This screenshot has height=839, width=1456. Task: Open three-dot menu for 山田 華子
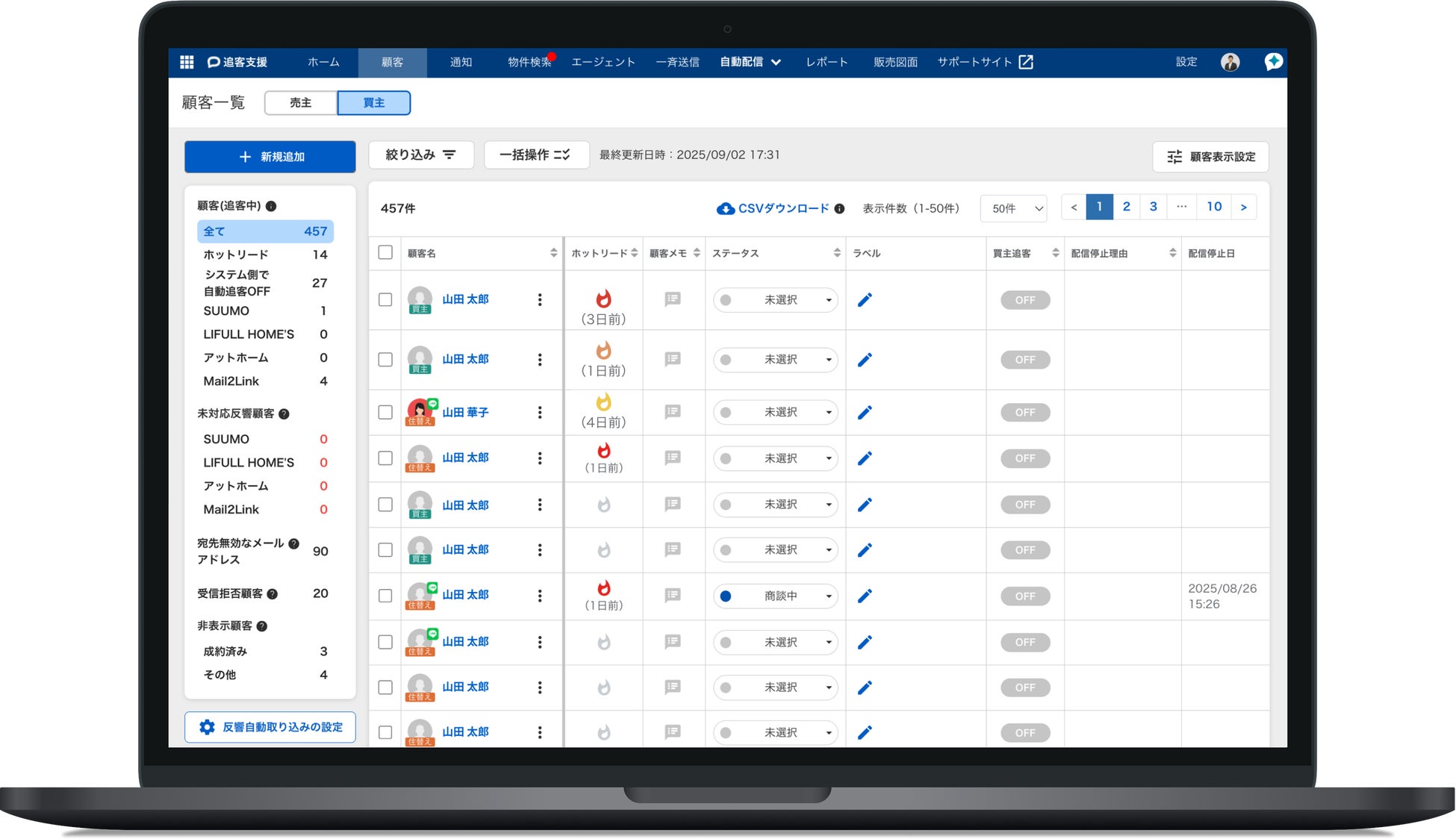540,413
